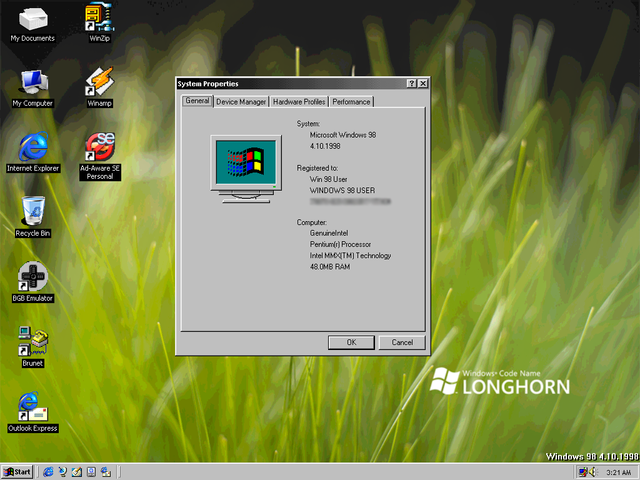
Task: Click the Internet Explorer quick launch icon
Action: [x=48, y=472]
